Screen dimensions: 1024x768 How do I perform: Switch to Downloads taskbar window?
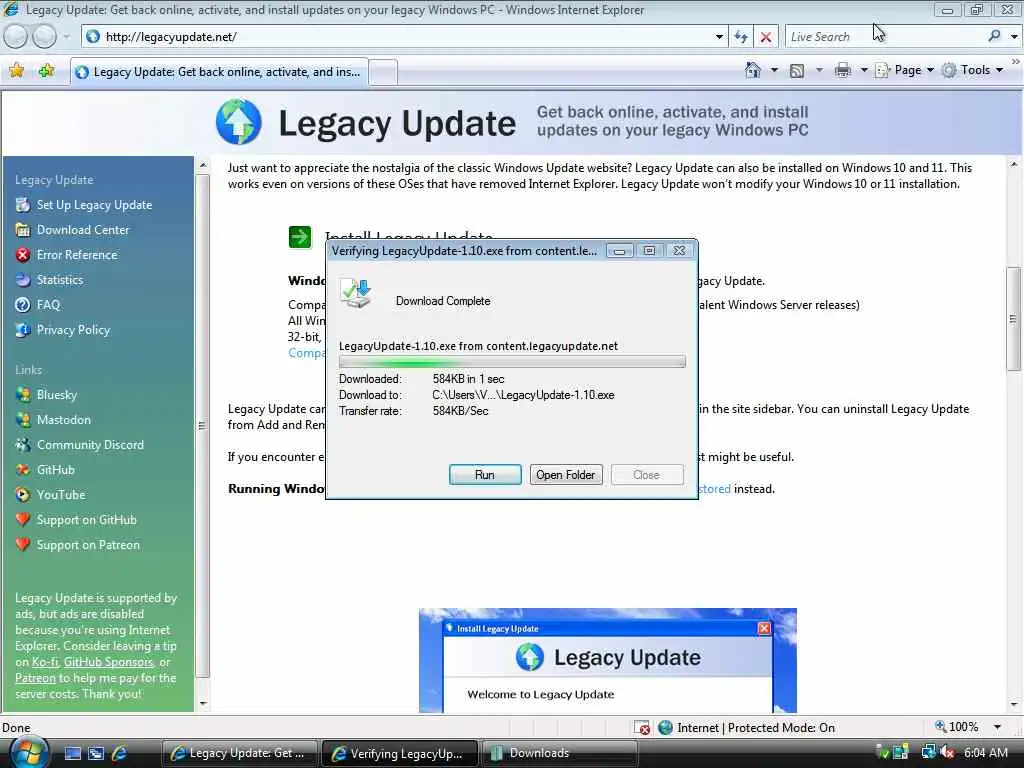(x=559, y=753)
